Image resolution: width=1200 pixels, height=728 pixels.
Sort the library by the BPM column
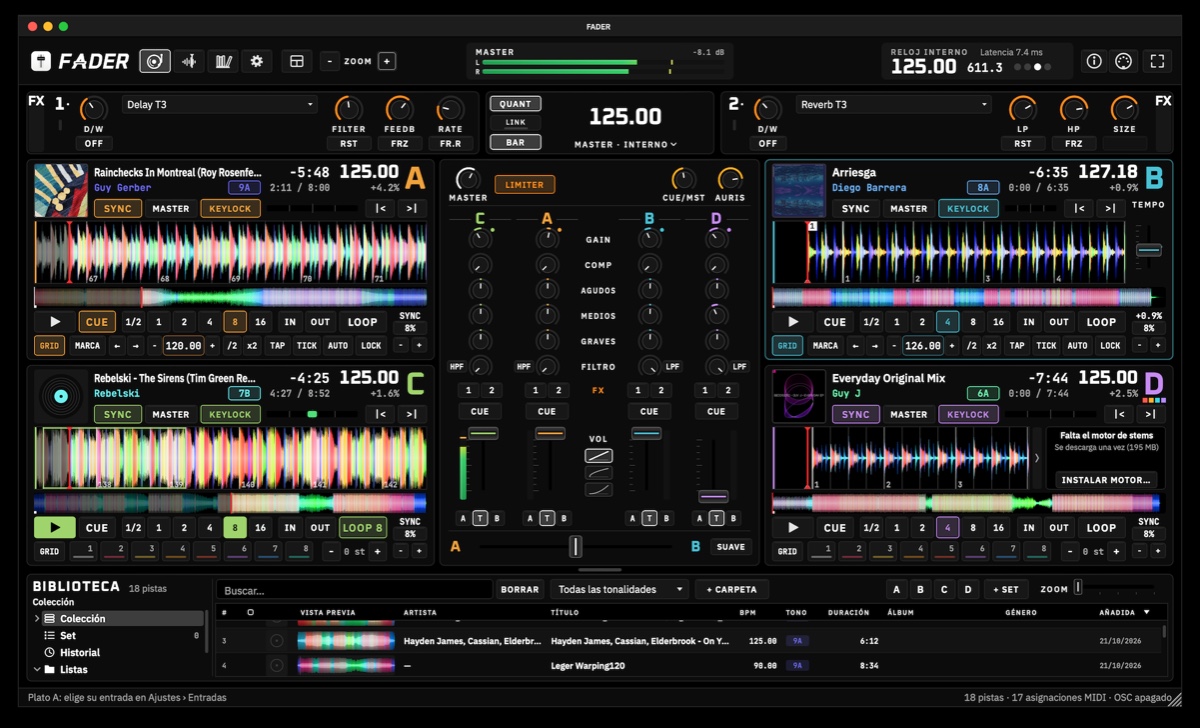[x=748, y=612]
